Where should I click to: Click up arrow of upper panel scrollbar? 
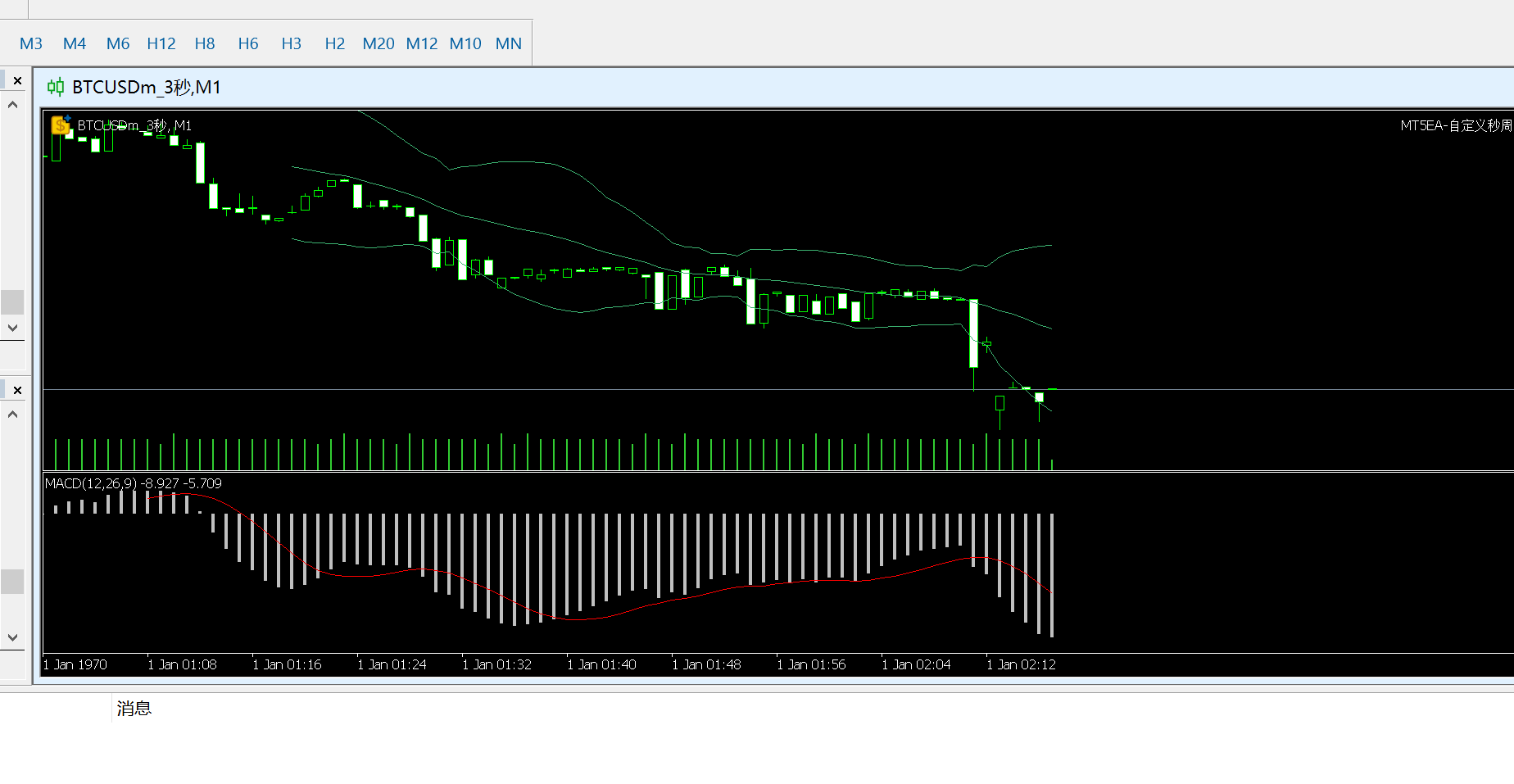tap(12, 105)
